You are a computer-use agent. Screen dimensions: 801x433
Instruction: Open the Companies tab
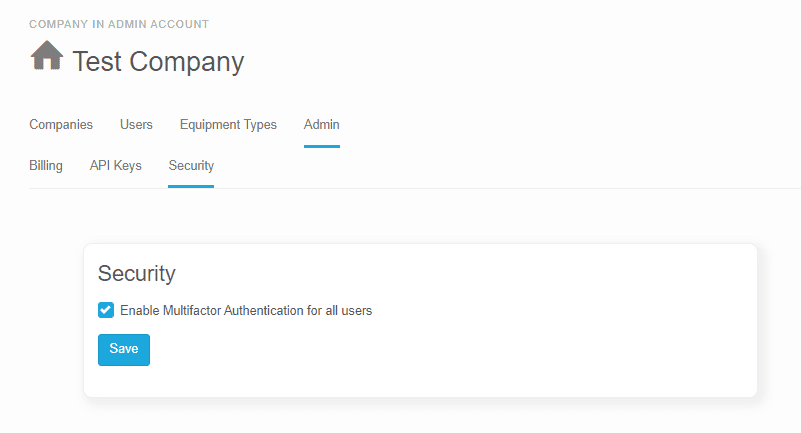61,125
